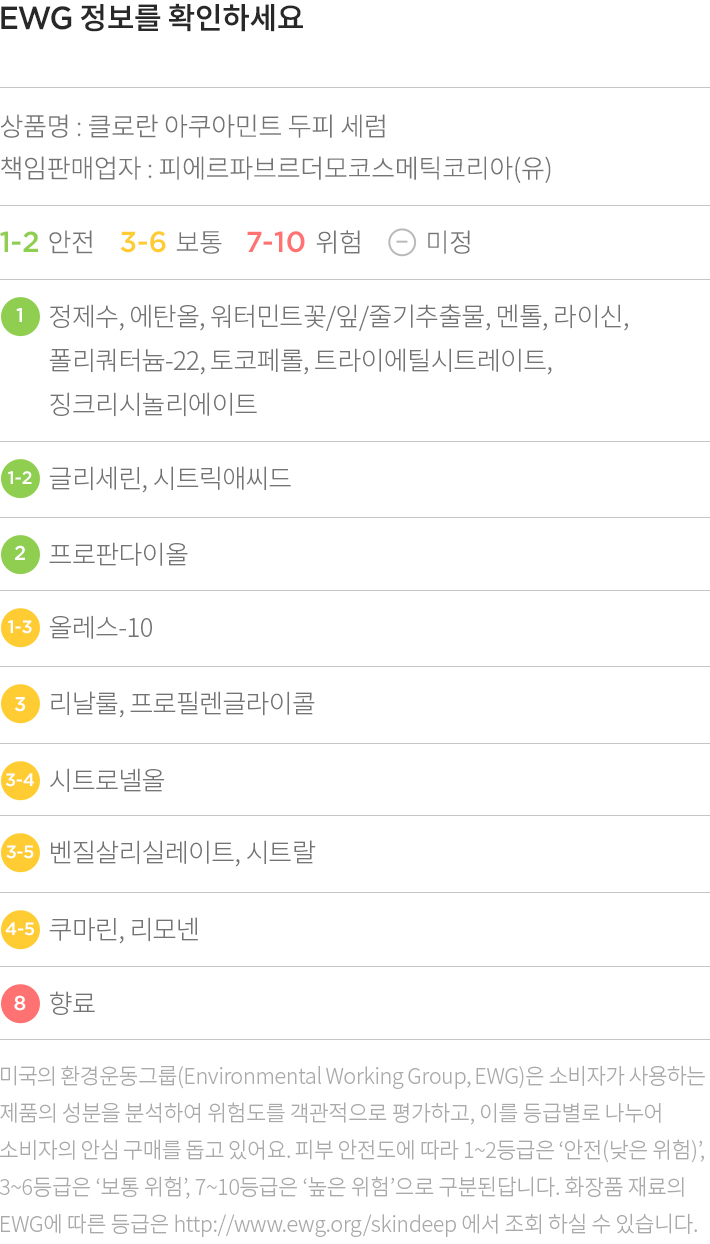This screenshot has height=1244, width=710.
Task: Click the green grade 1 badge
Action: click(x=20, y=316)
